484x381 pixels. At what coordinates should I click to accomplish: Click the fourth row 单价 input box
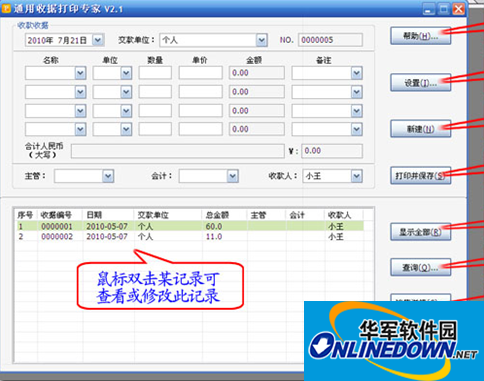(x=201, y=129)
